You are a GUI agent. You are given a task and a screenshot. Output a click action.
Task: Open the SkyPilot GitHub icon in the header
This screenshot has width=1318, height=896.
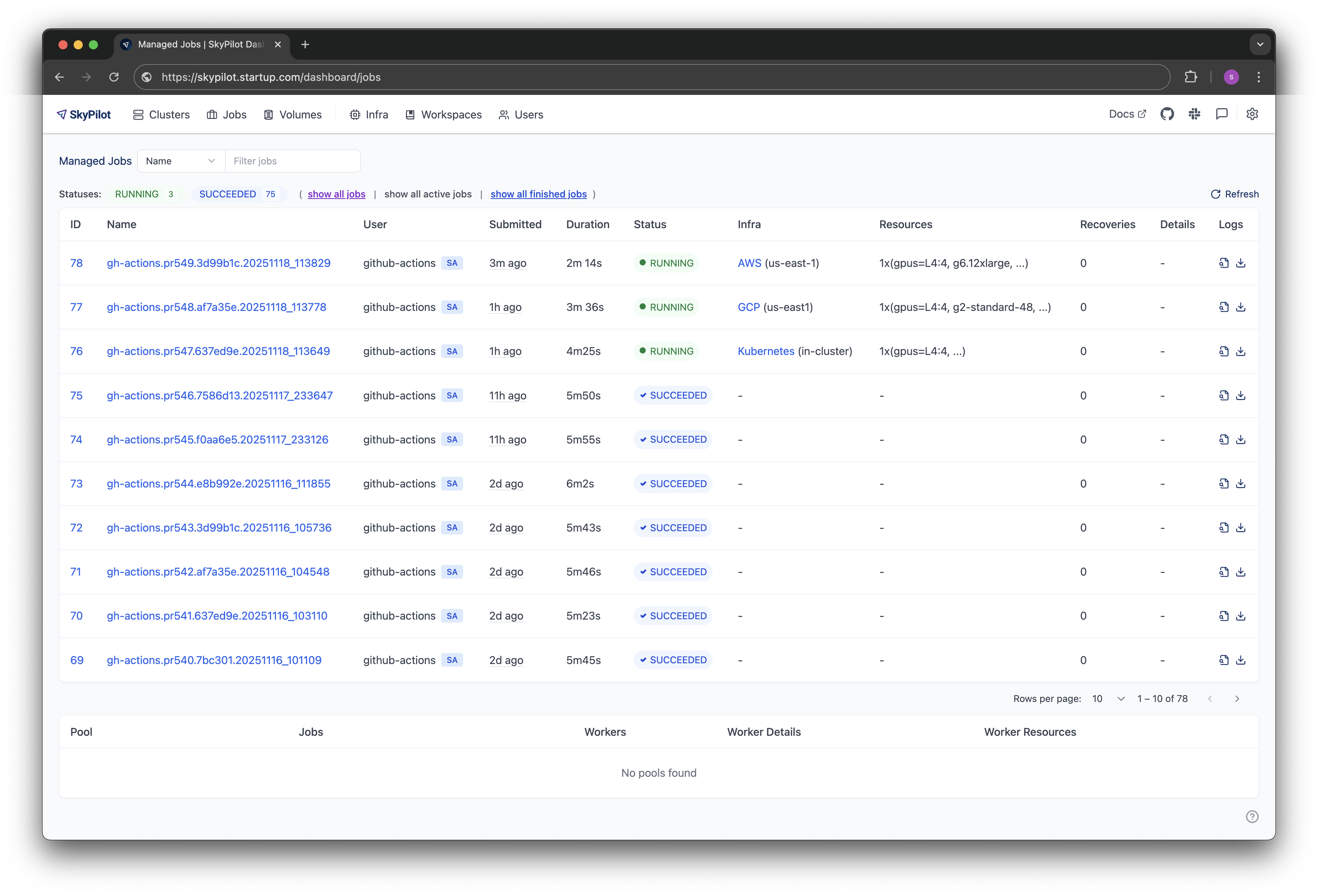1168,114
